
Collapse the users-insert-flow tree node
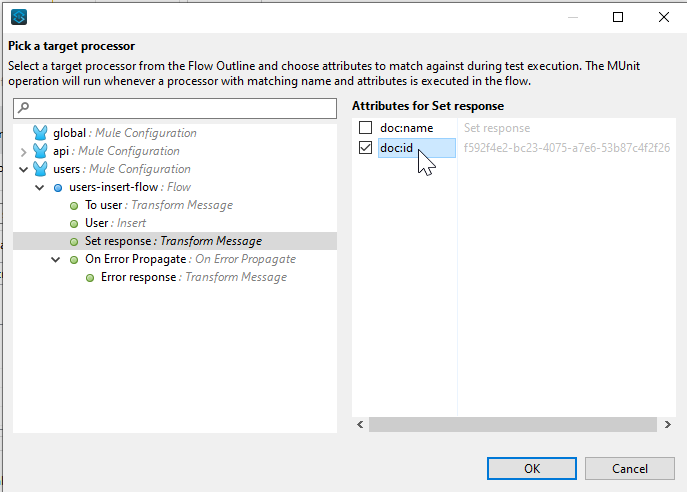click(40, 187)
